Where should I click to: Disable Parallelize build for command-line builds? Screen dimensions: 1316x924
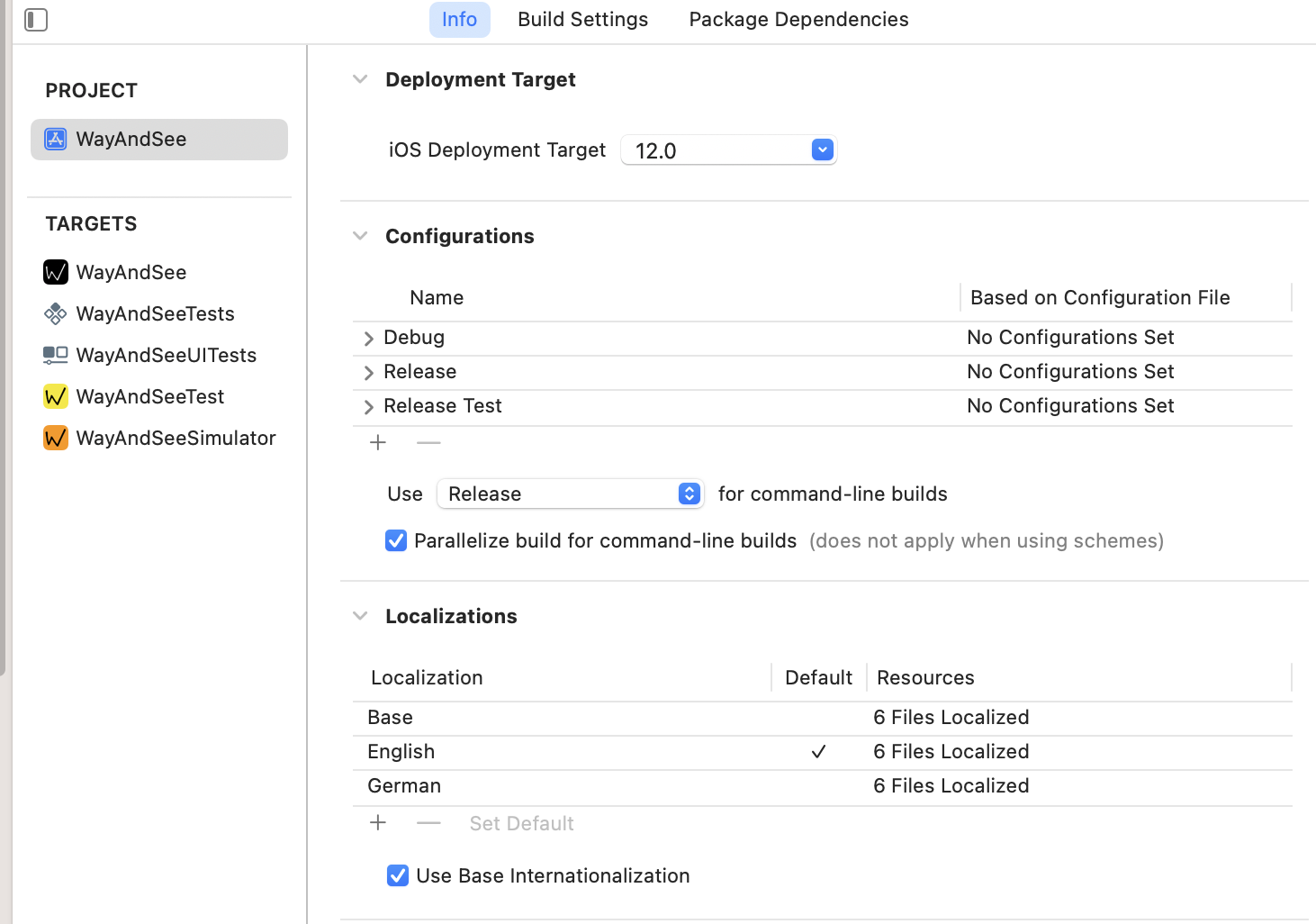396,540
